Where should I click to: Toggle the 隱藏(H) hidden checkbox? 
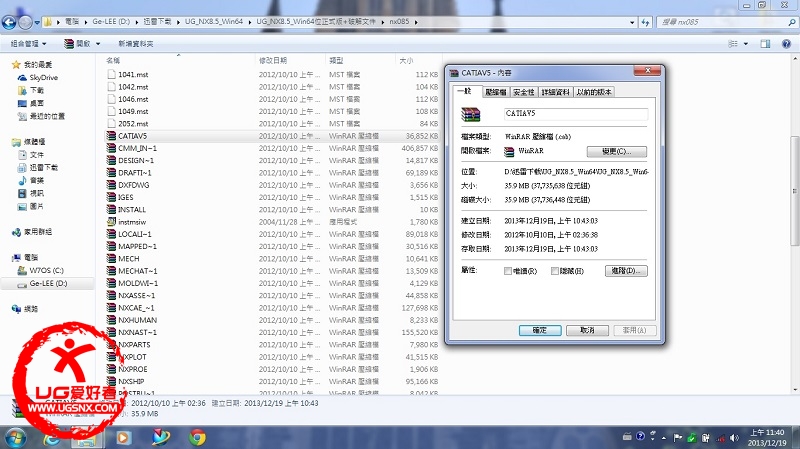(x=555, y=271)
